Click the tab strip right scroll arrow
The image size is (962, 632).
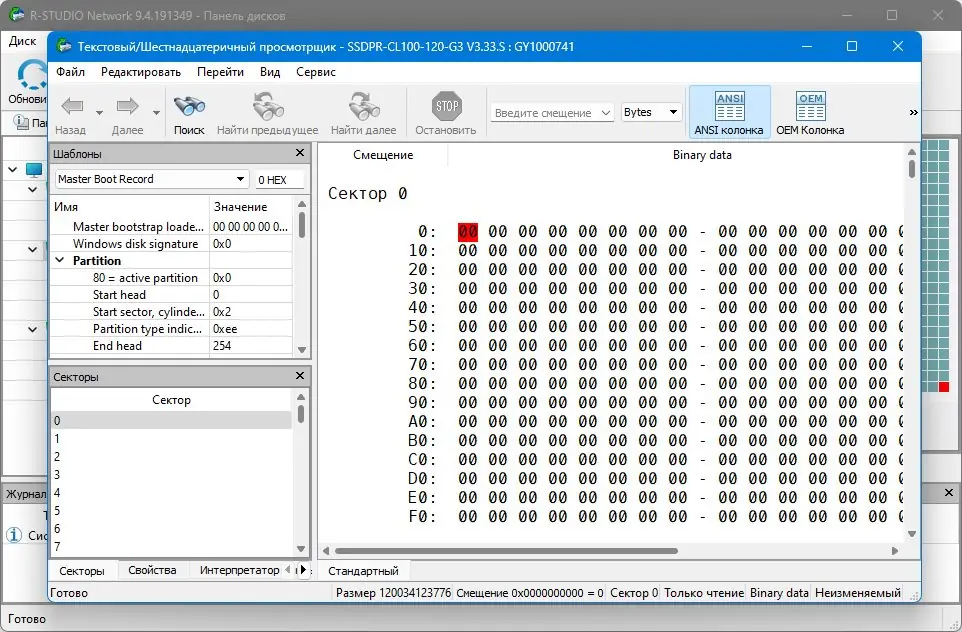[x=303, y=570]
